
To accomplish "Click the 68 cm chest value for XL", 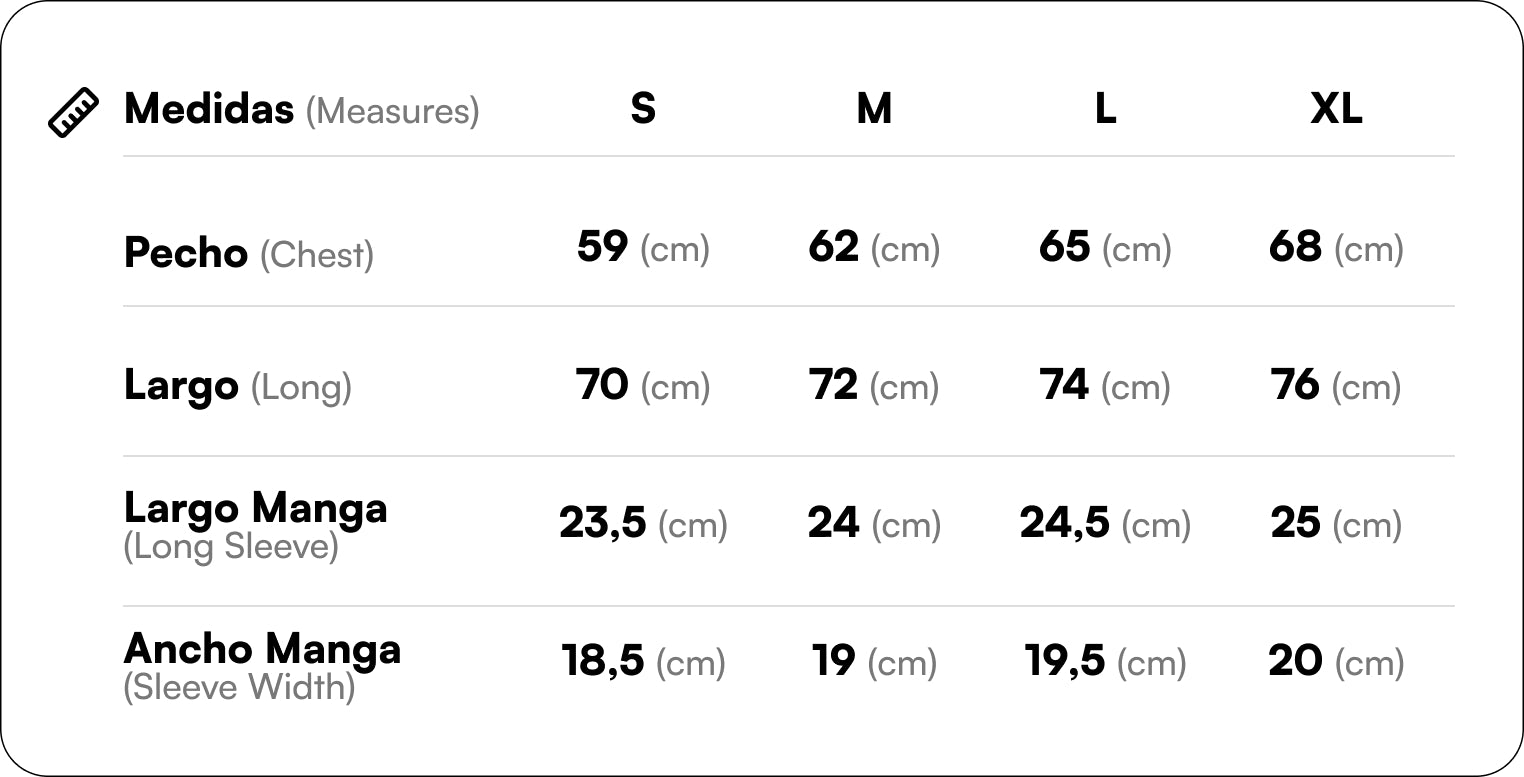I will [1336, 247].
